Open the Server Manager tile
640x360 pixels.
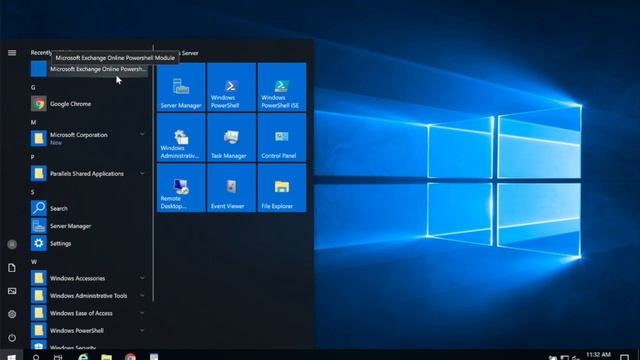point(181,87)
